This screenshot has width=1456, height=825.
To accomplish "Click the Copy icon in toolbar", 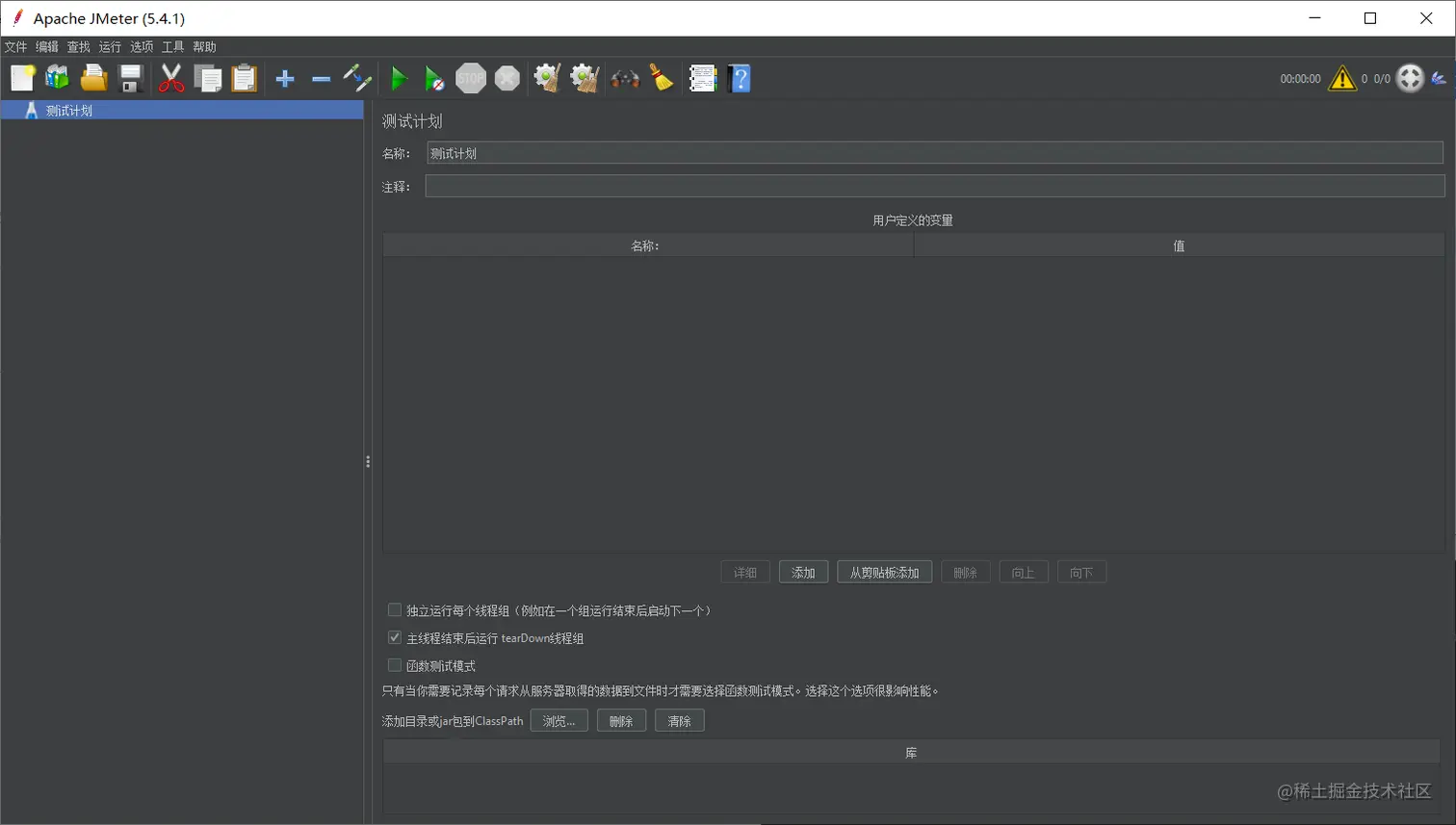I will pyautogui.click(x=208, y=78).
